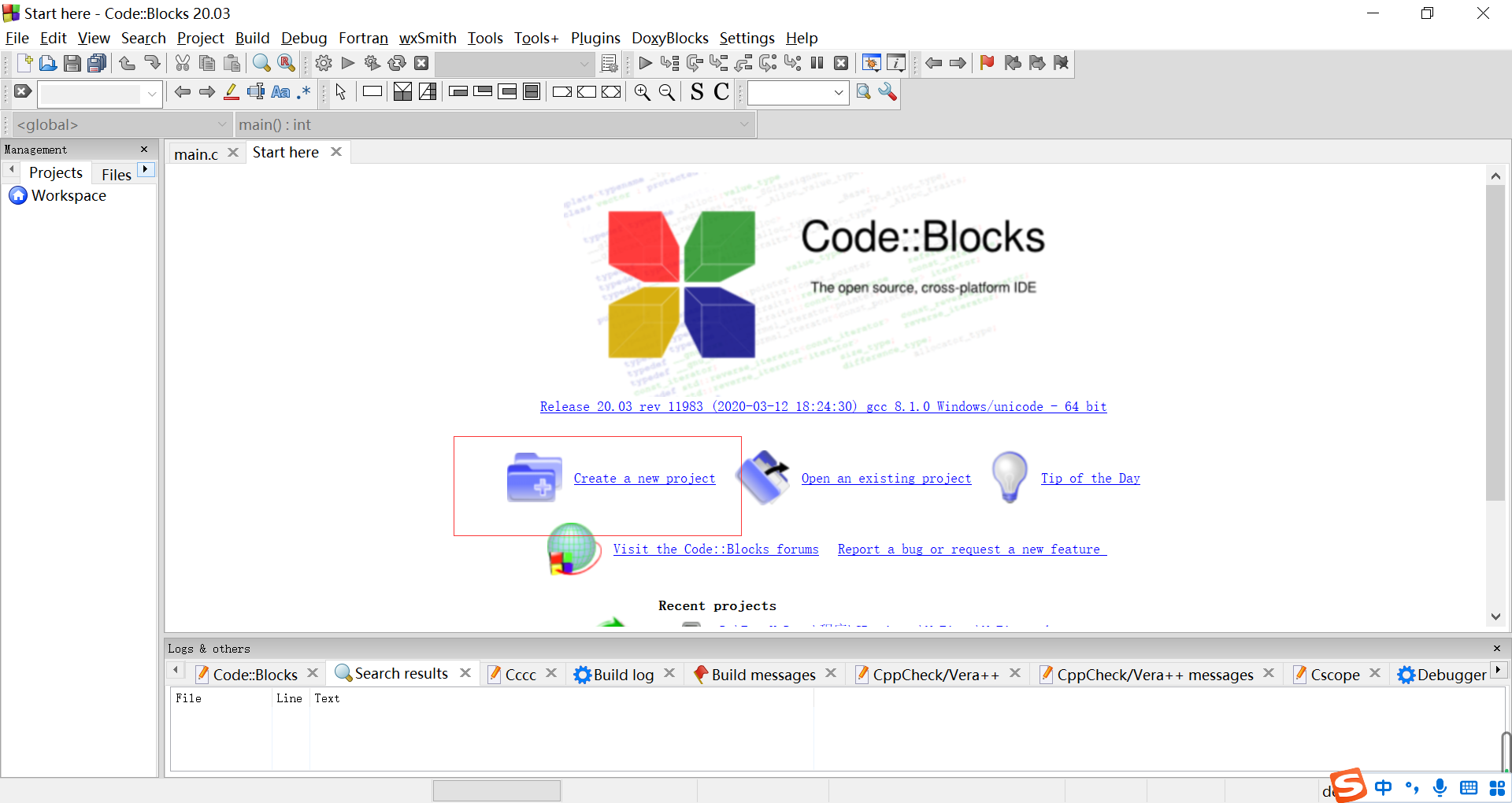Switch to the Build log tab

pos(623,674)
